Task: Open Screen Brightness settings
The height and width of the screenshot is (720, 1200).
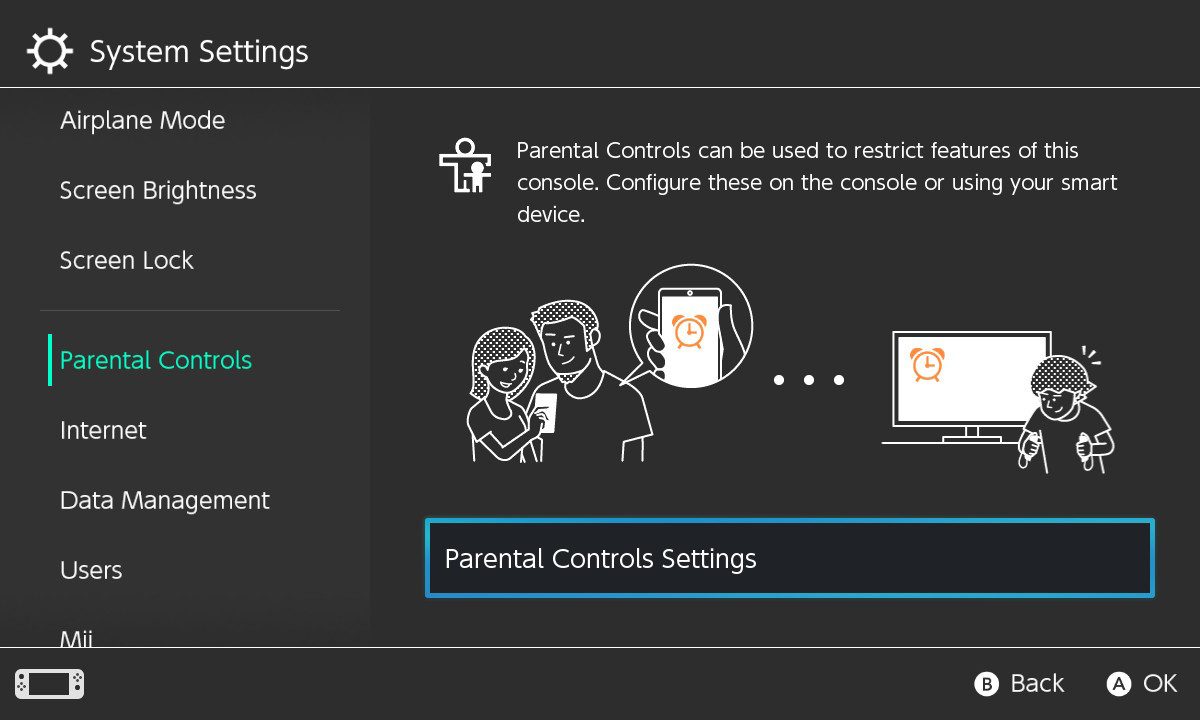Action: click(158, 190)
